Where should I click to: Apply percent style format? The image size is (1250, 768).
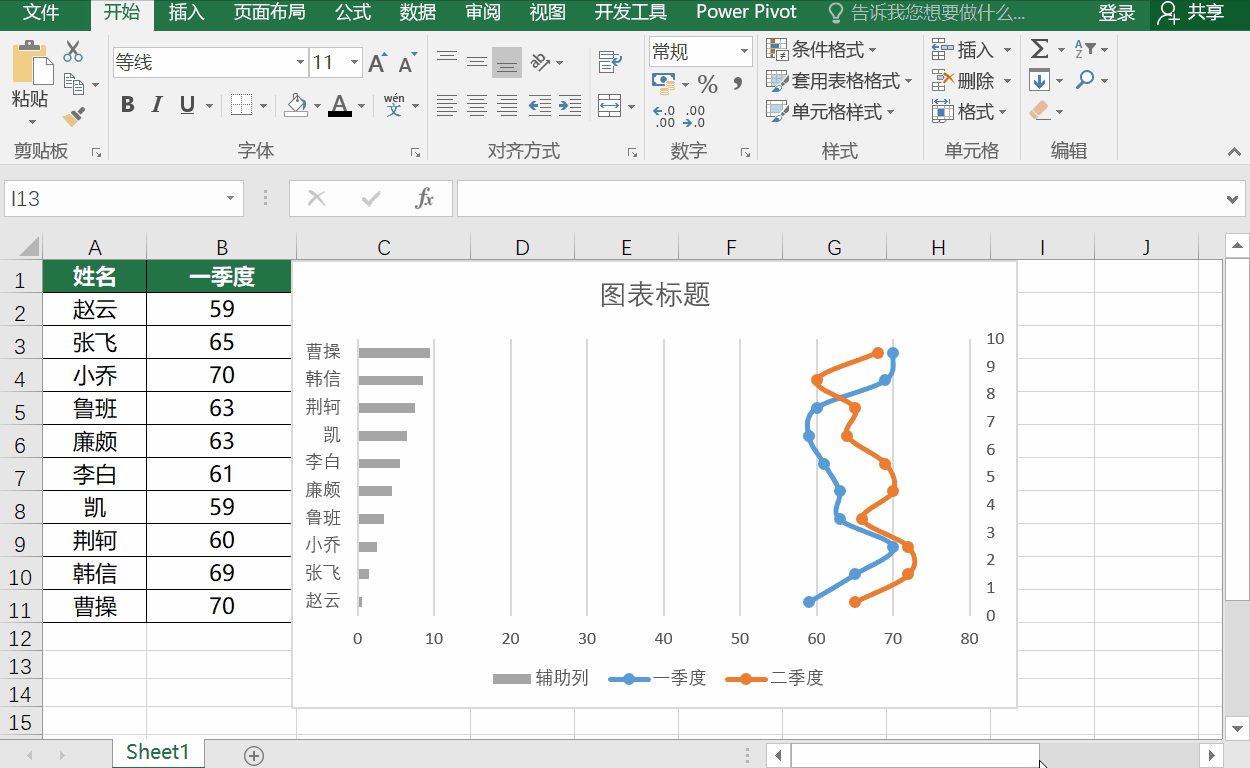tap(707, 84)
